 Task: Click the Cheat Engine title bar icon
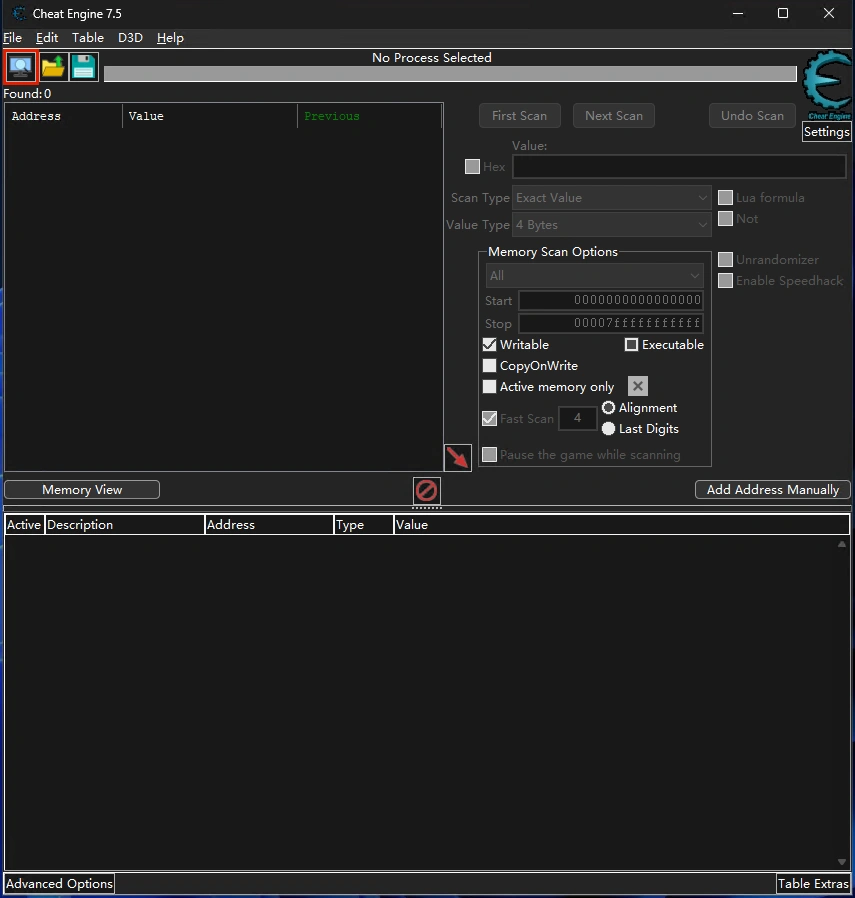(x=19, y=13)
